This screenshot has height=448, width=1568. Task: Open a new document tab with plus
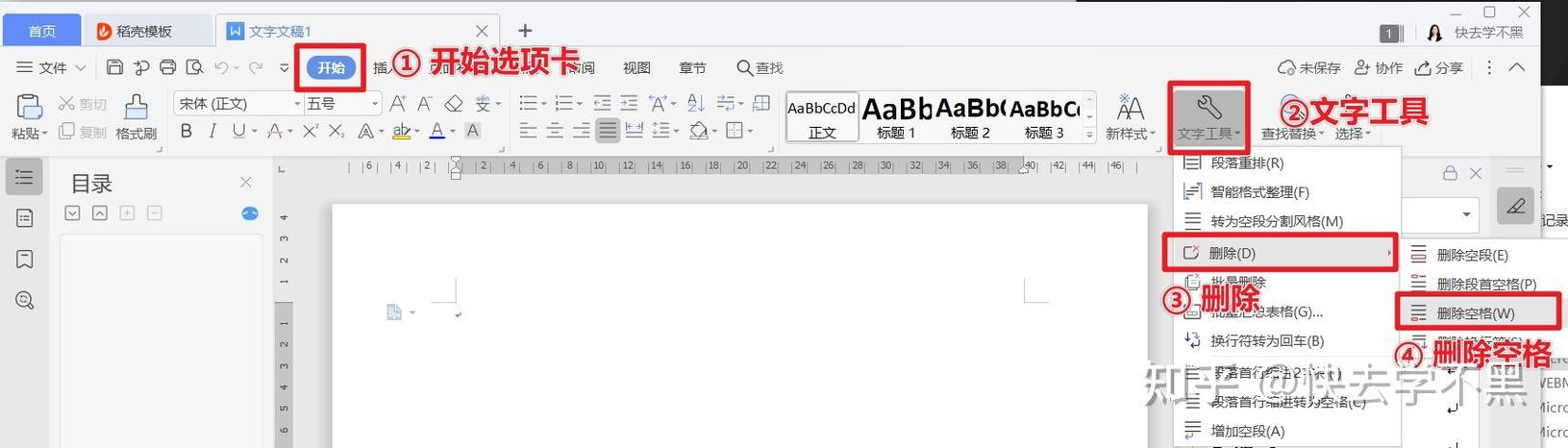coord(525,31)
